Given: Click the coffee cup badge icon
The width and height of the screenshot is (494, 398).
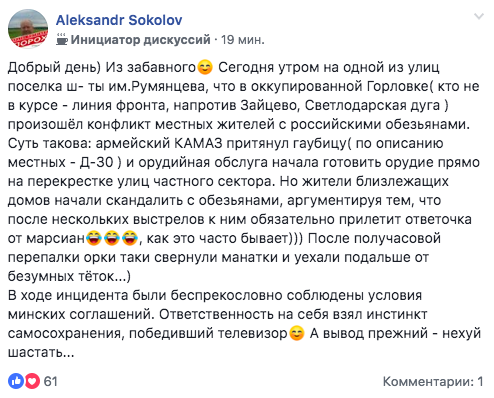Looking at the screenshot, I should point(62,39).
